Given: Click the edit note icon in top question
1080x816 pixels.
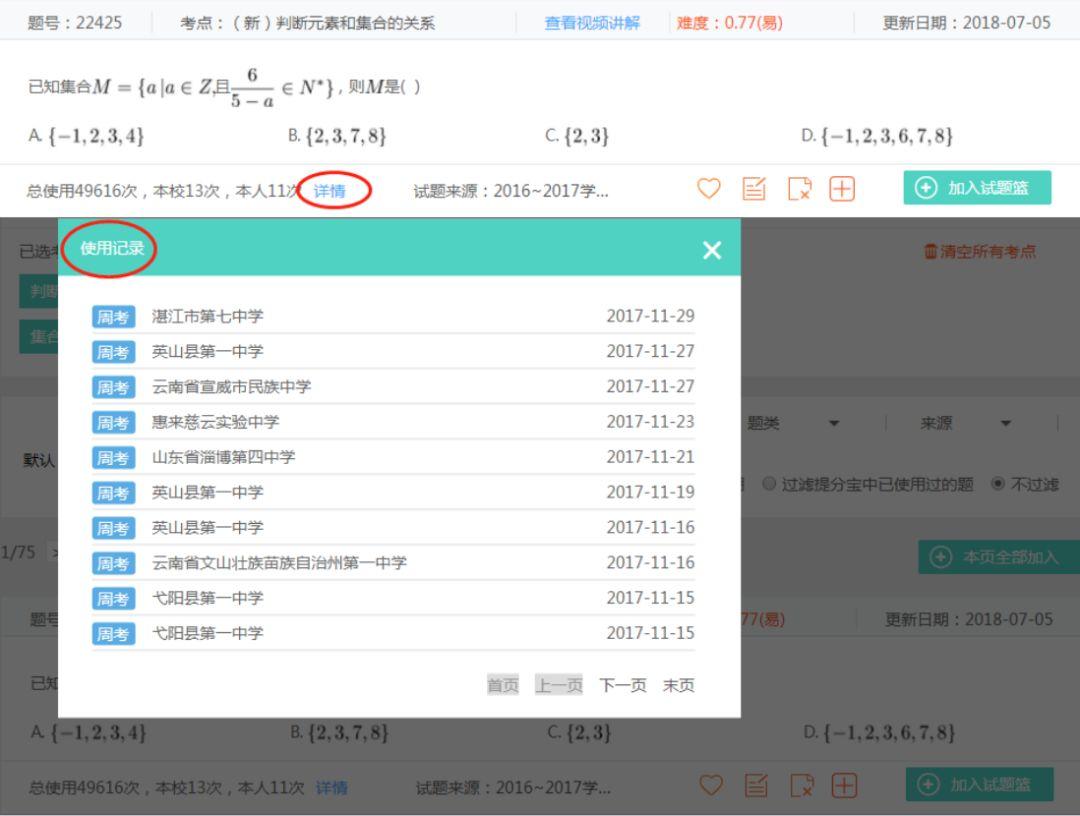Looking at the screenshot, I should (753, 190).
